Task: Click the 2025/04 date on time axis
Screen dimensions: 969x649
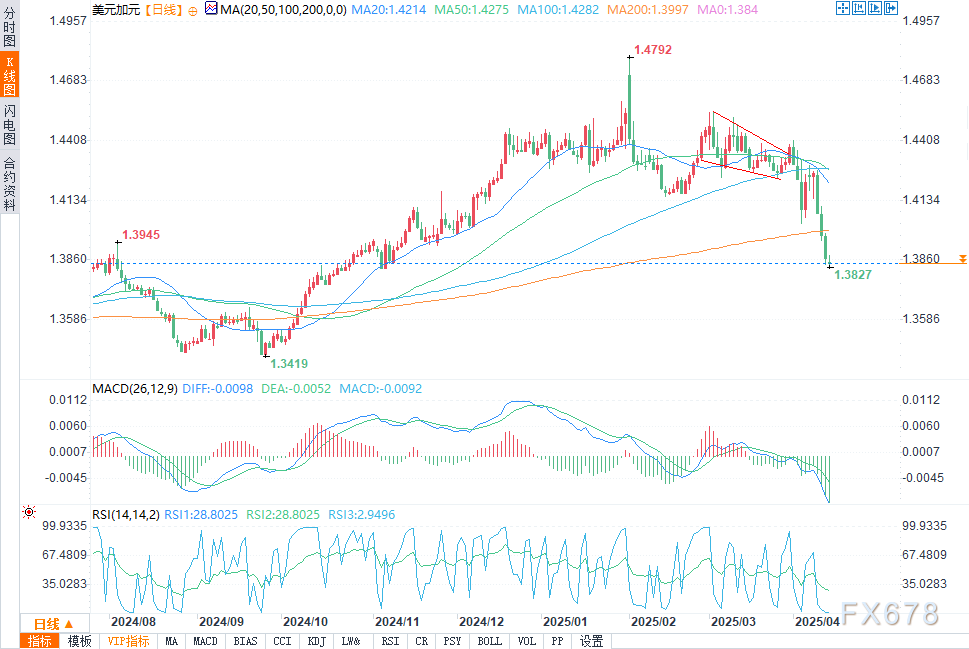Action: [817, 622]
